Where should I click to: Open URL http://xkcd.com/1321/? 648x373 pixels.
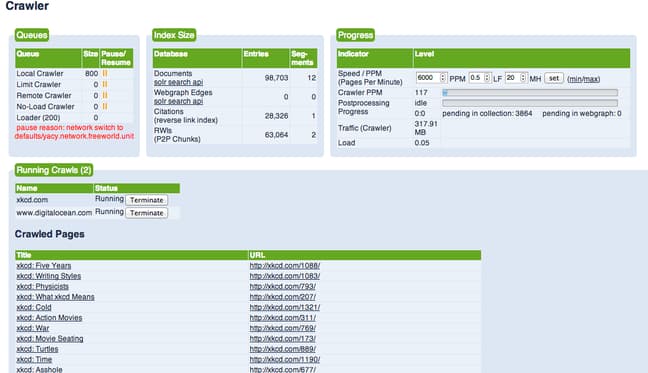285,307
